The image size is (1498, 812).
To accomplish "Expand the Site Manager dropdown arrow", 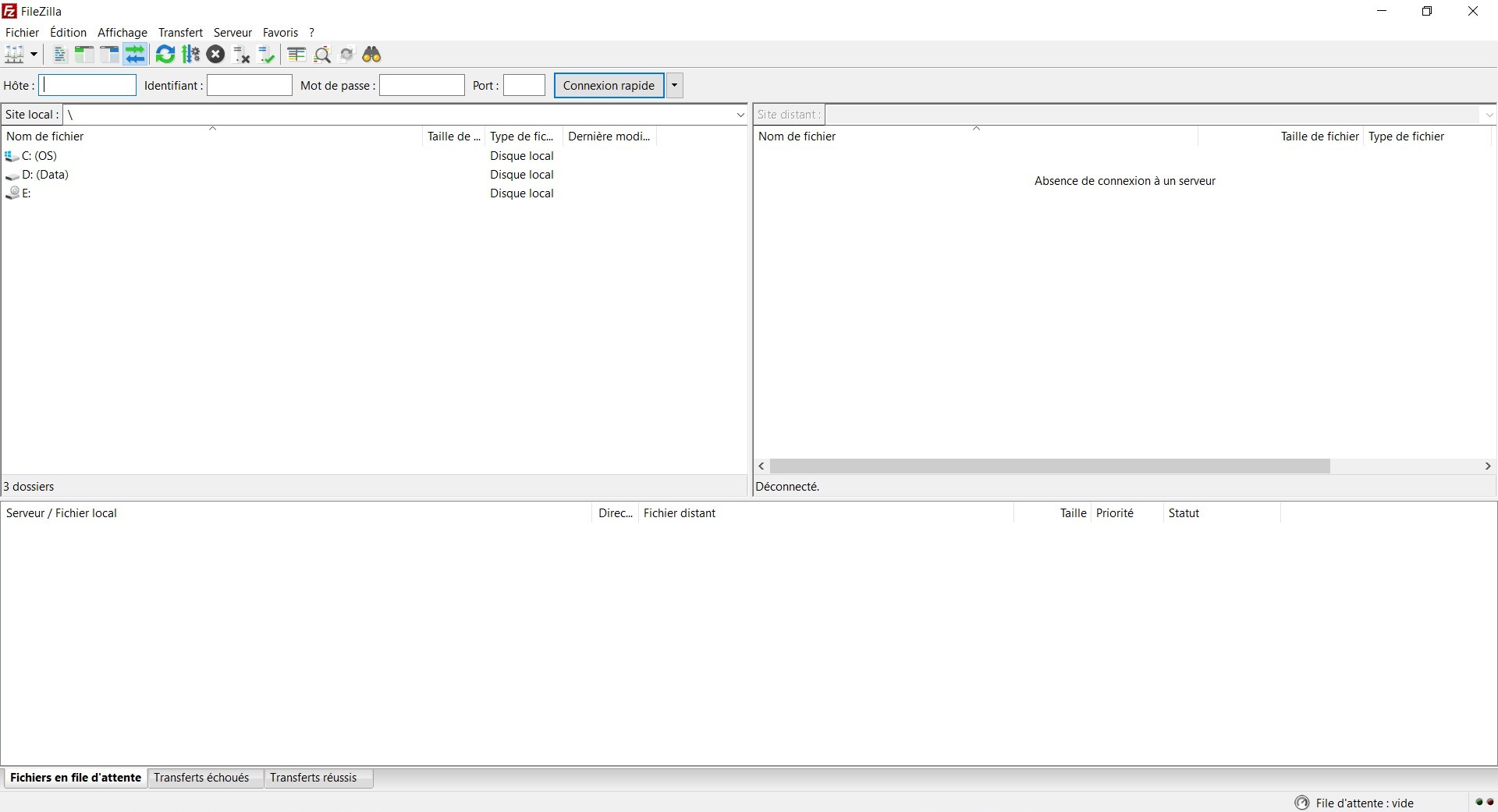I will click(x=34, y=55).
